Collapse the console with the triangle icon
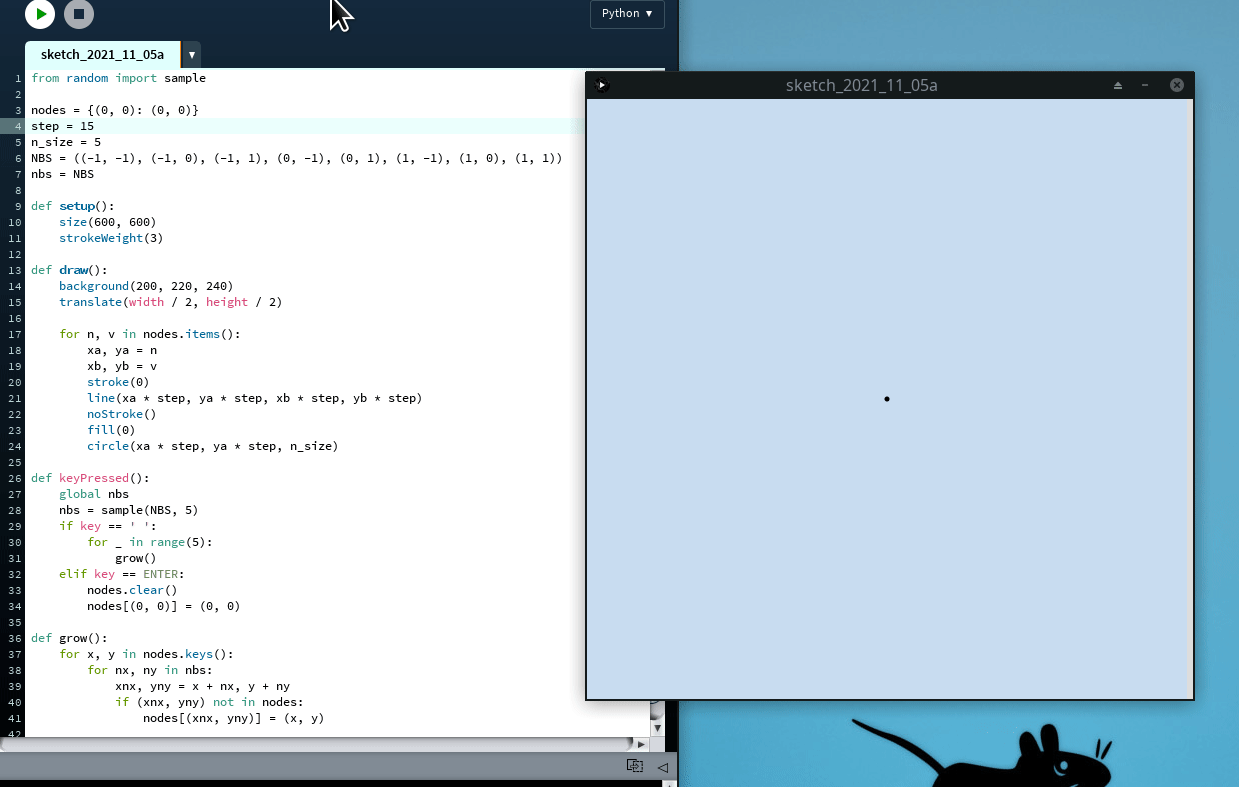 click(x=662, y=767)
